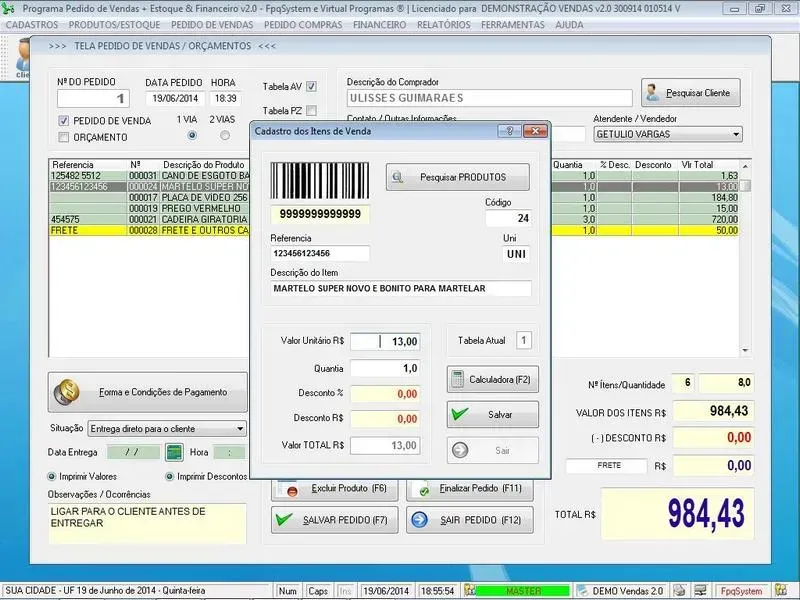Click the coin icon for Forma e Condições de Pagamento
The image size is (800, 600).
tap(68, 392)
